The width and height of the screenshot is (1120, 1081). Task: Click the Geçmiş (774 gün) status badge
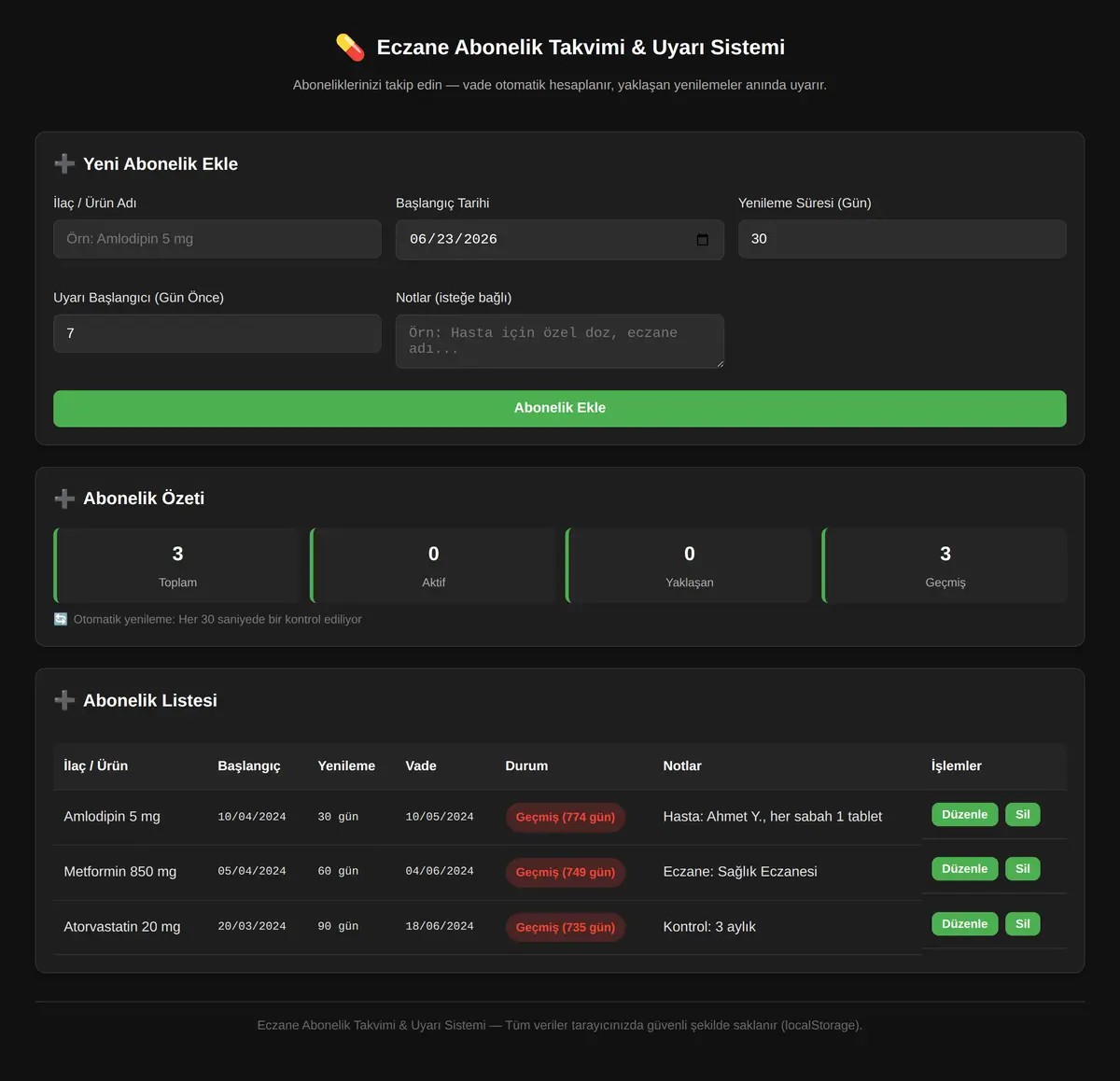click(566, 817)
